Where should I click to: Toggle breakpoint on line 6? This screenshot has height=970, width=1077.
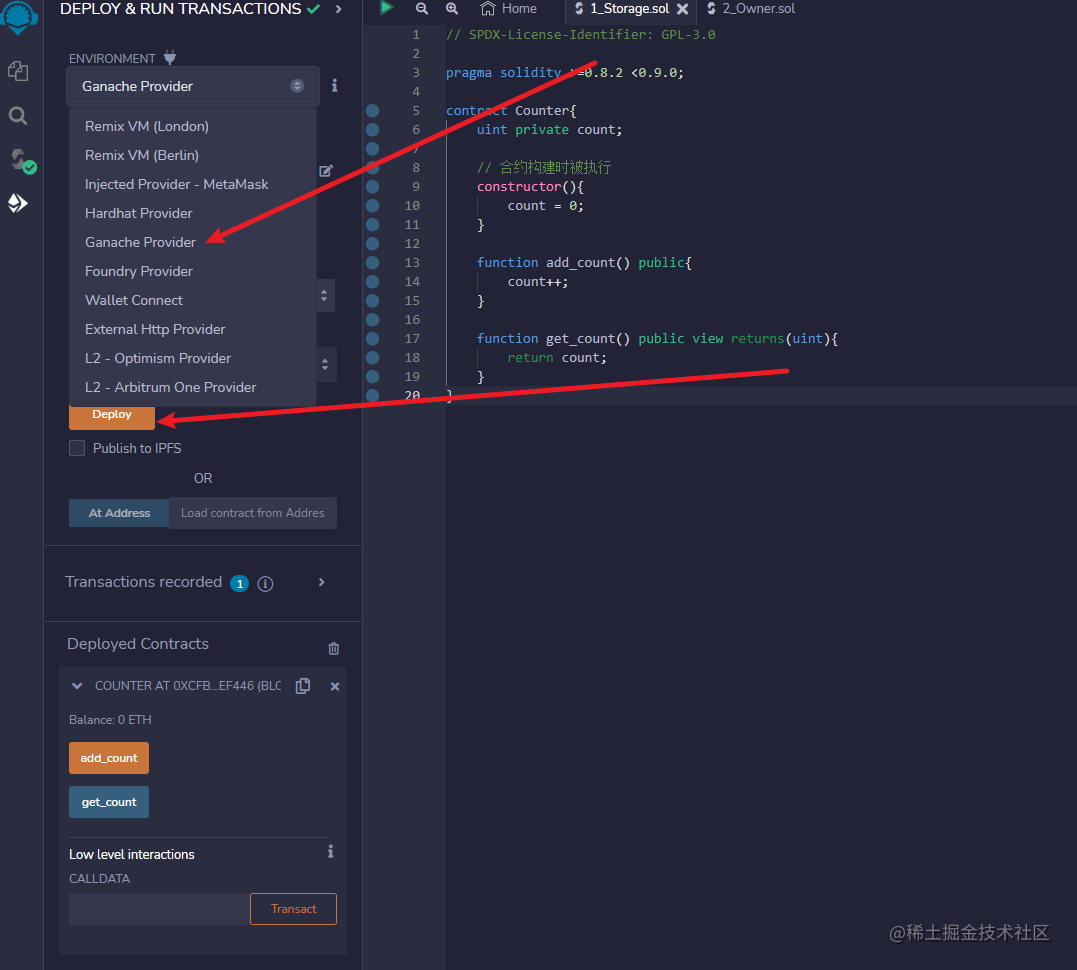(372, 129)
